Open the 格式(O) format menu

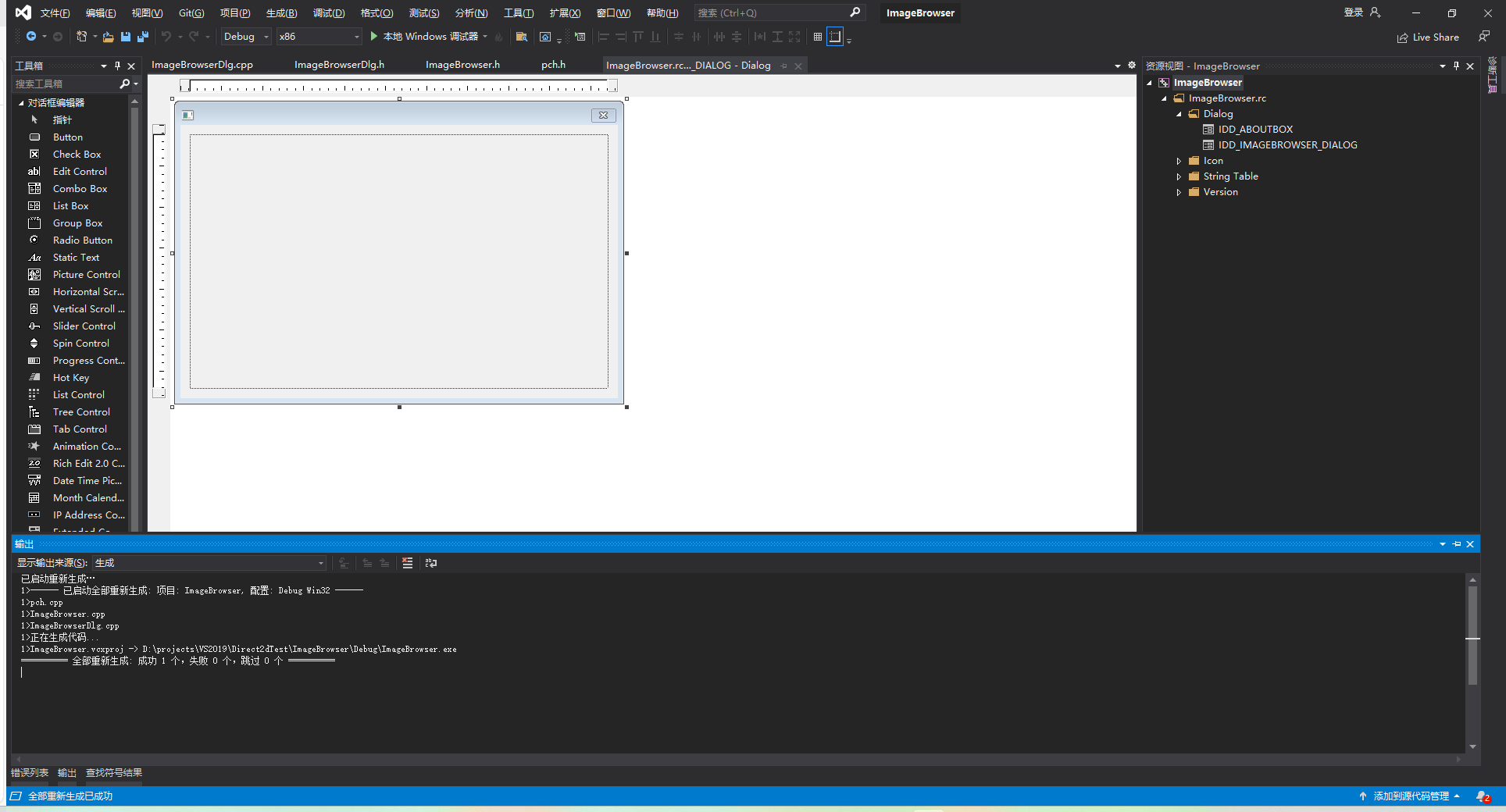click(376, 13)
